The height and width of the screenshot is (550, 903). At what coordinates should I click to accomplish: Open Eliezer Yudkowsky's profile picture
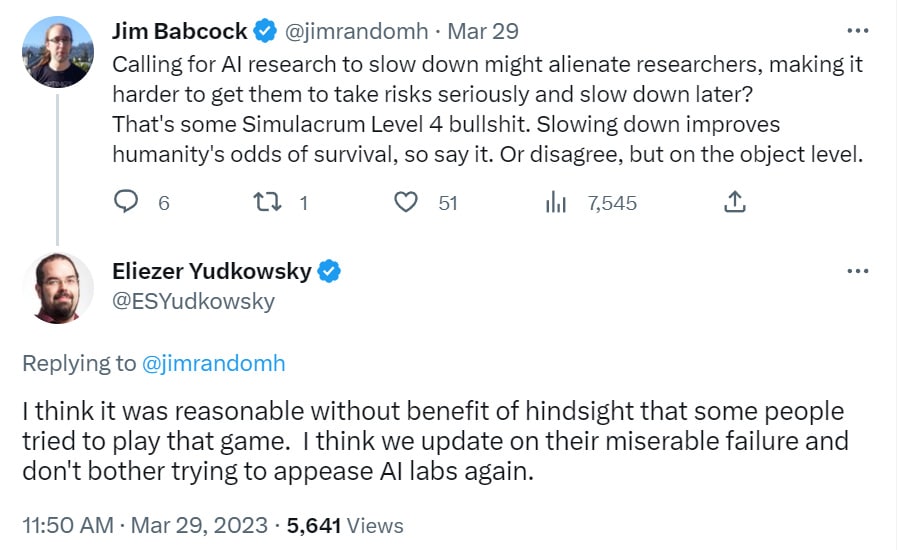58,288
